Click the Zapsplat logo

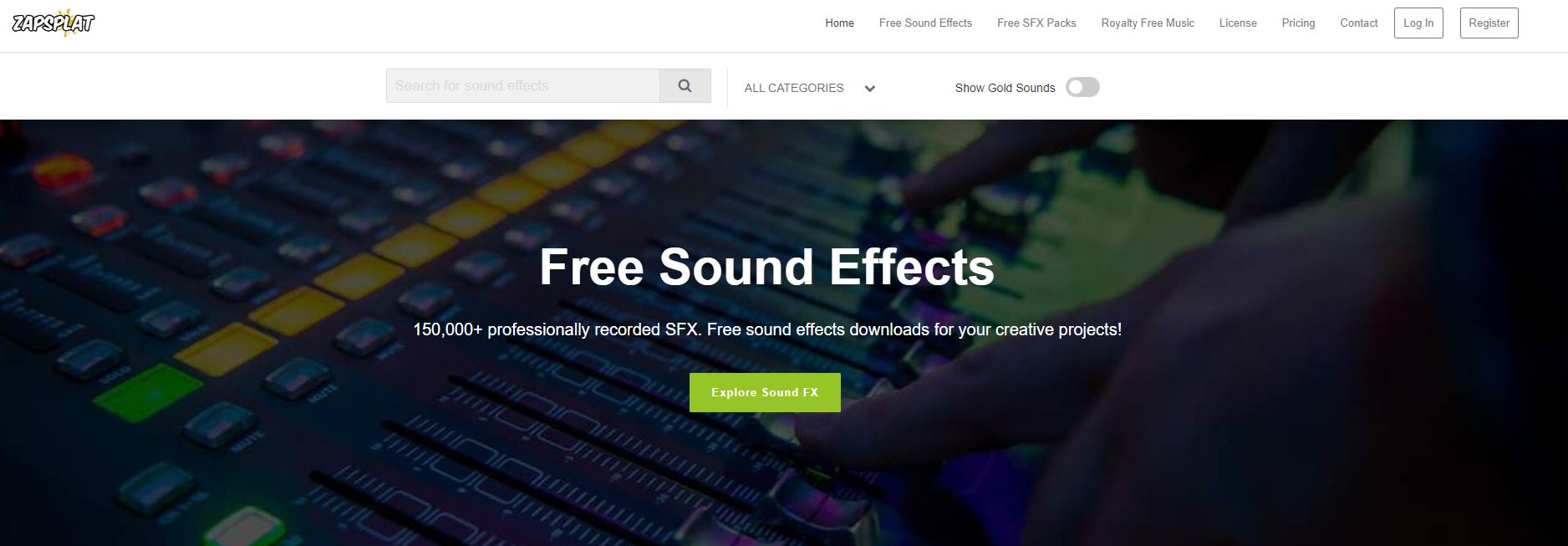[53, 23]
